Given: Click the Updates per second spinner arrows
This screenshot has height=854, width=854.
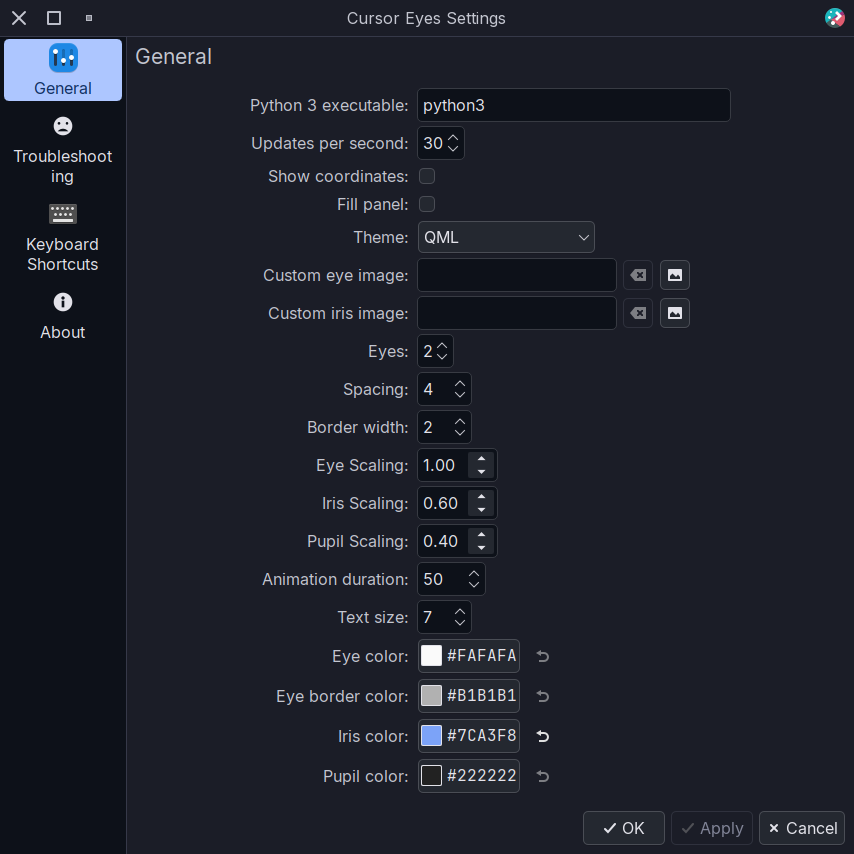Looking at the screenshot, I should 453,143.
